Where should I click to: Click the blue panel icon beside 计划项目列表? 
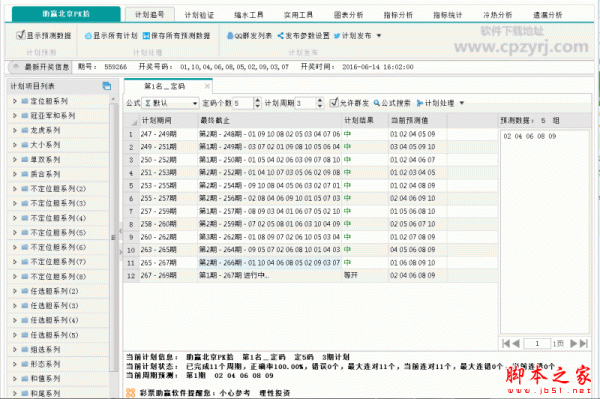pyautogui.click(x=107, y=86)
